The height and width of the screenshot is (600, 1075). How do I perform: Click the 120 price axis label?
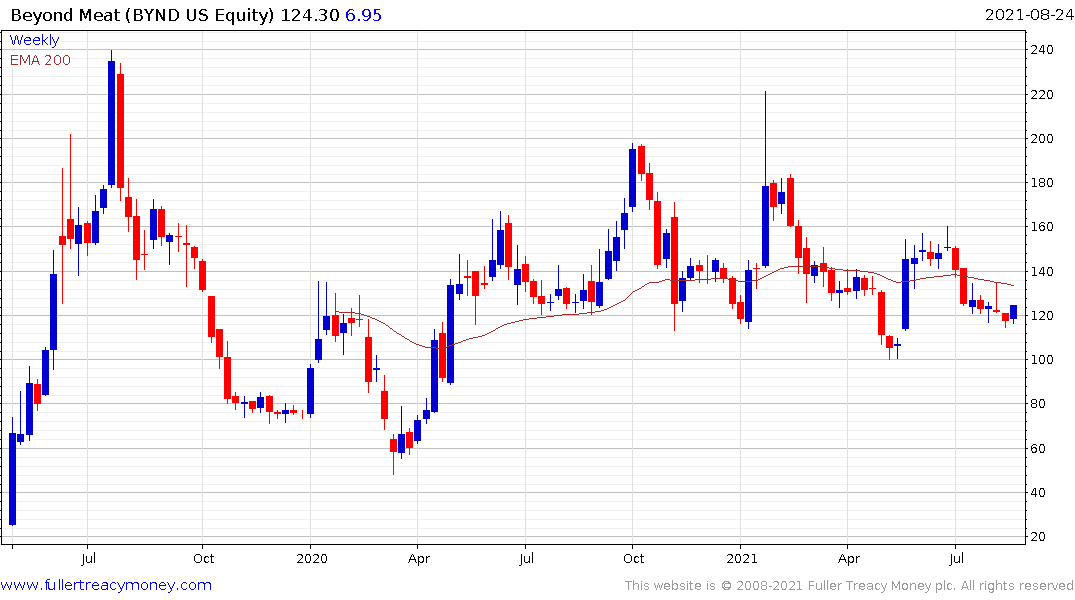tap(1041, 315)
